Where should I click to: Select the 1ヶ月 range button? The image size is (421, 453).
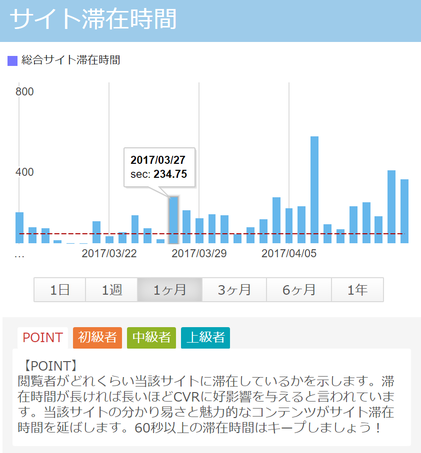[x=170, y=290]
